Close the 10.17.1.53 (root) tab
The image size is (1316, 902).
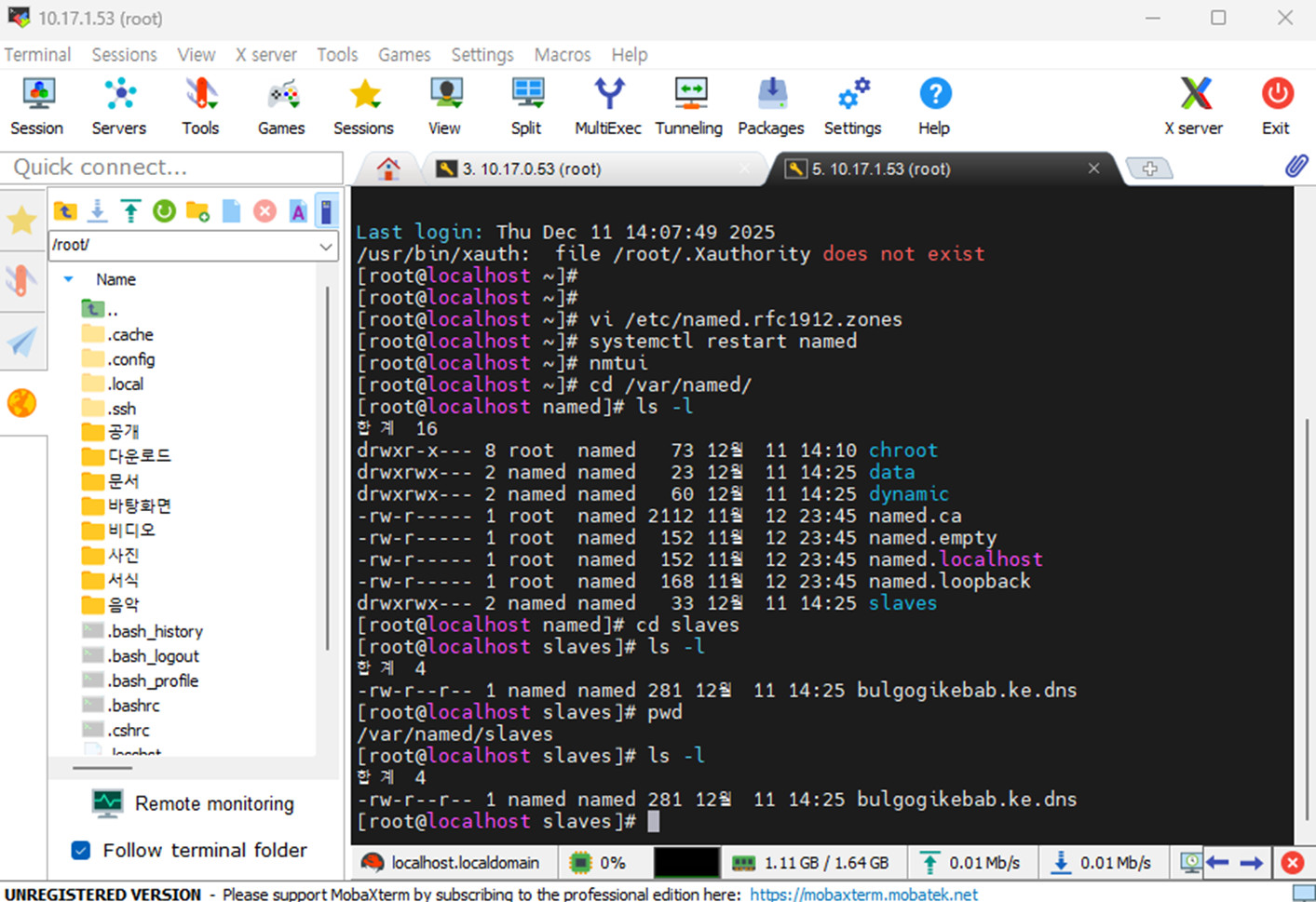(x=1094, y=168)
